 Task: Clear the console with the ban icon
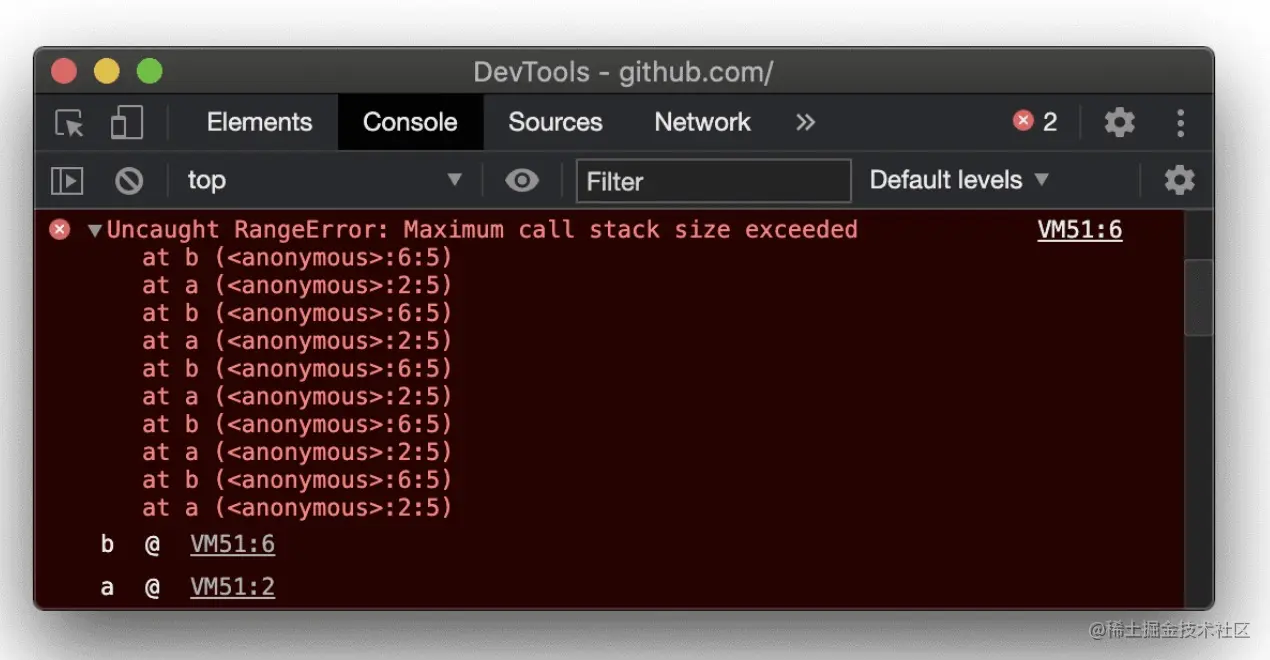(129, 181)
